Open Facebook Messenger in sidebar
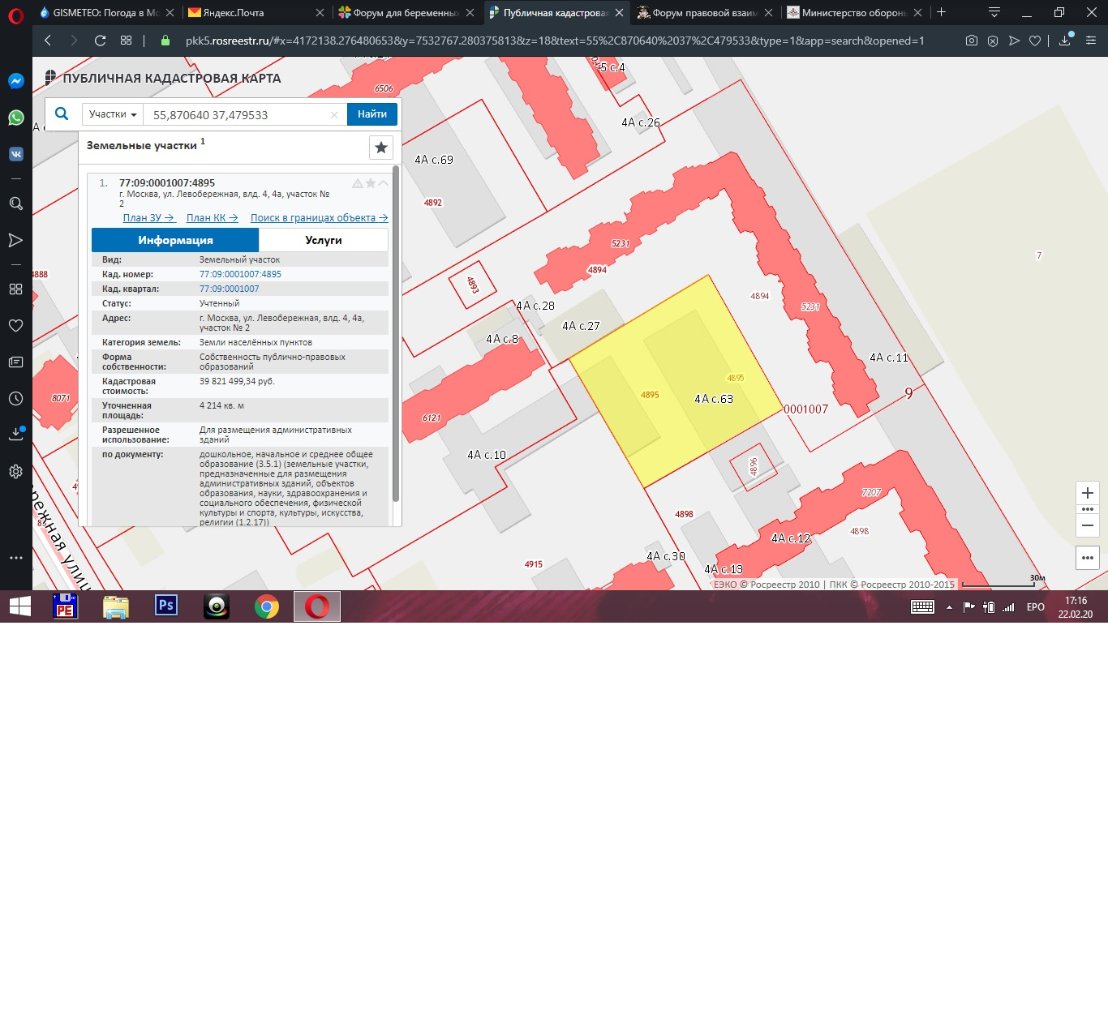Viewport: 1108px width, 1024px height. pyautogui.click(x=16, y=81)
